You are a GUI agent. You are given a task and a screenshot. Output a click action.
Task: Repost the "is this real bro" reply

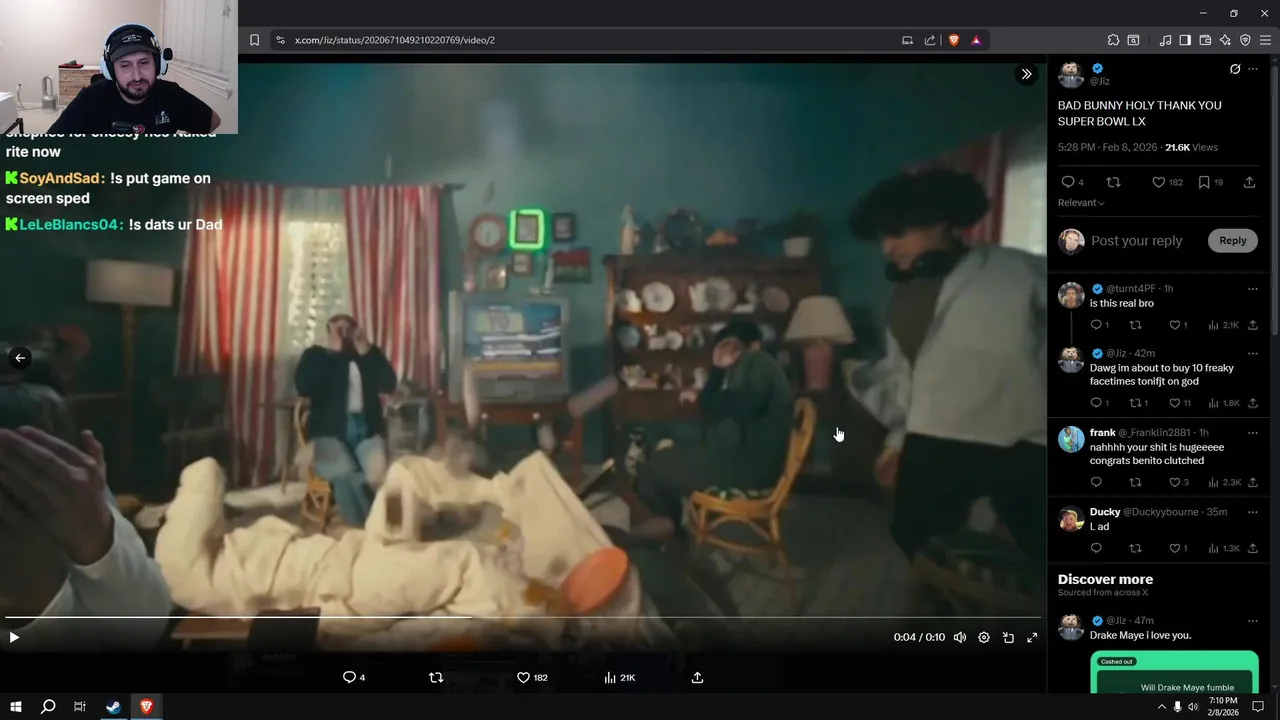(1135, 325)
